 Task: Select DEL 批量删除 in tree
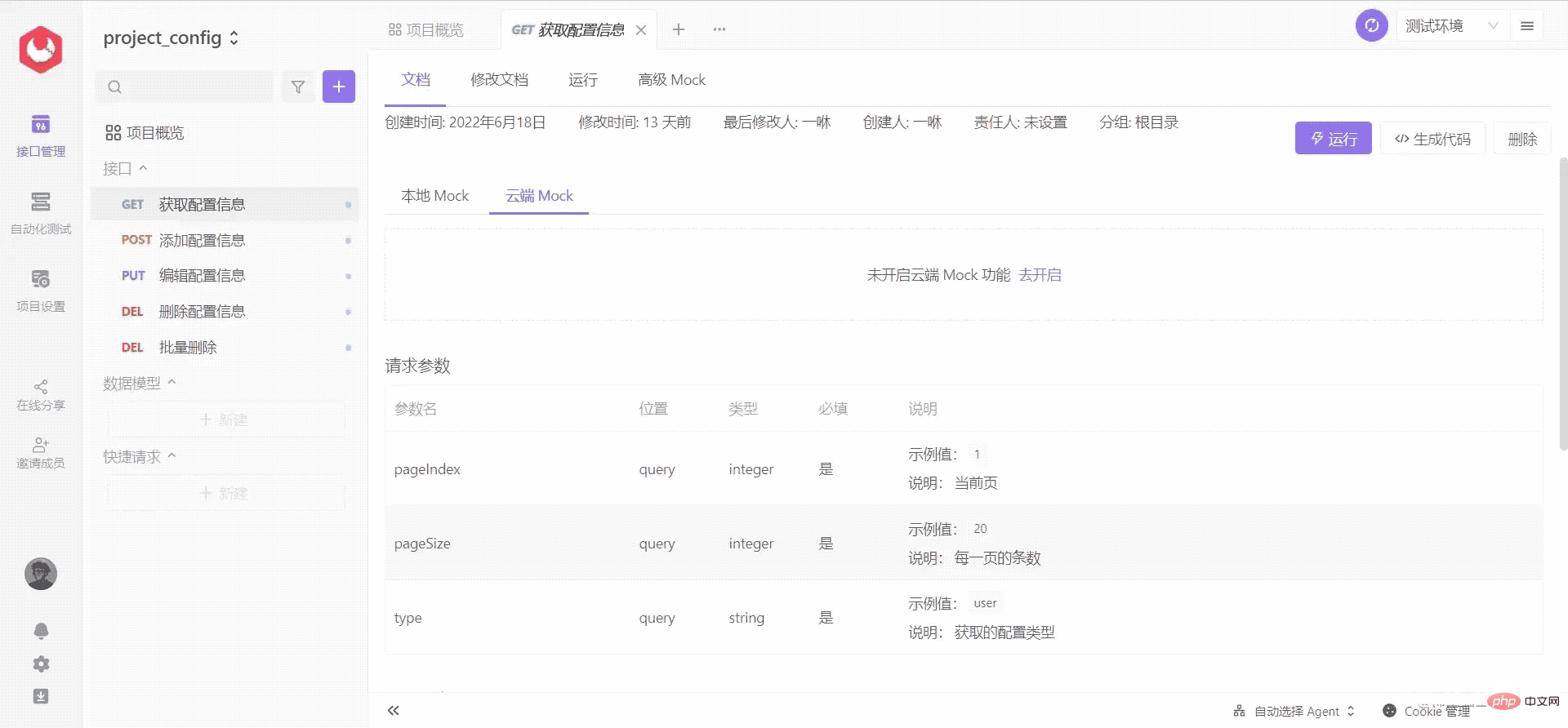[x=225, y=348]
